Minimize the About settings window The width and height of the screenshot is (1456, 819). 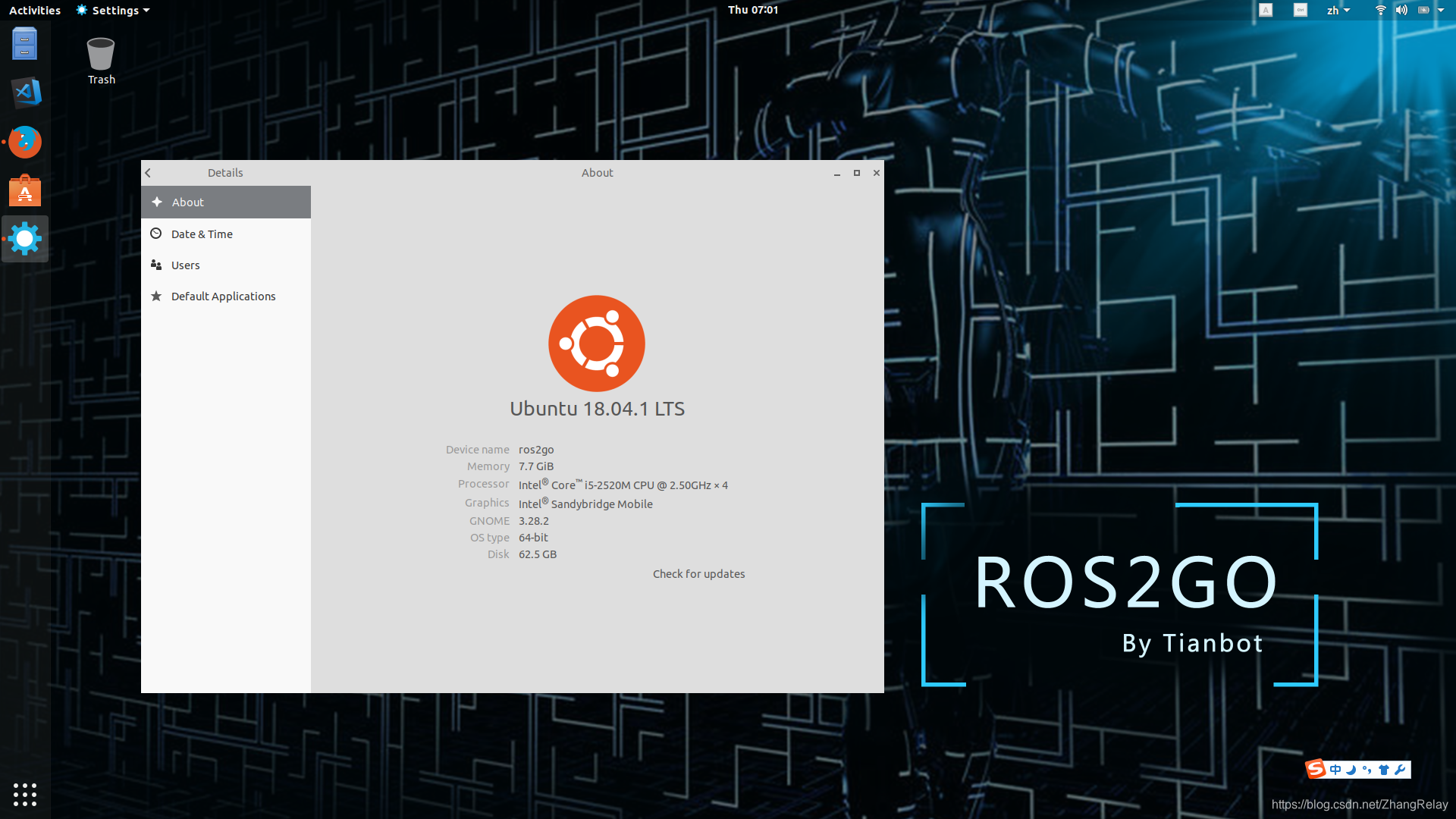click(x=837, y=174)
